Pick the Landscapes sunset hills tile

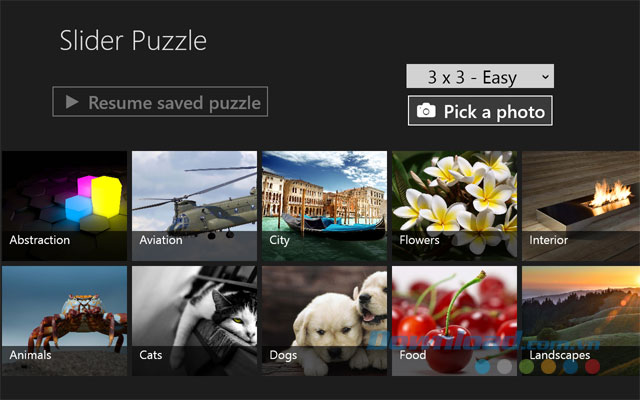coord(581,315)
